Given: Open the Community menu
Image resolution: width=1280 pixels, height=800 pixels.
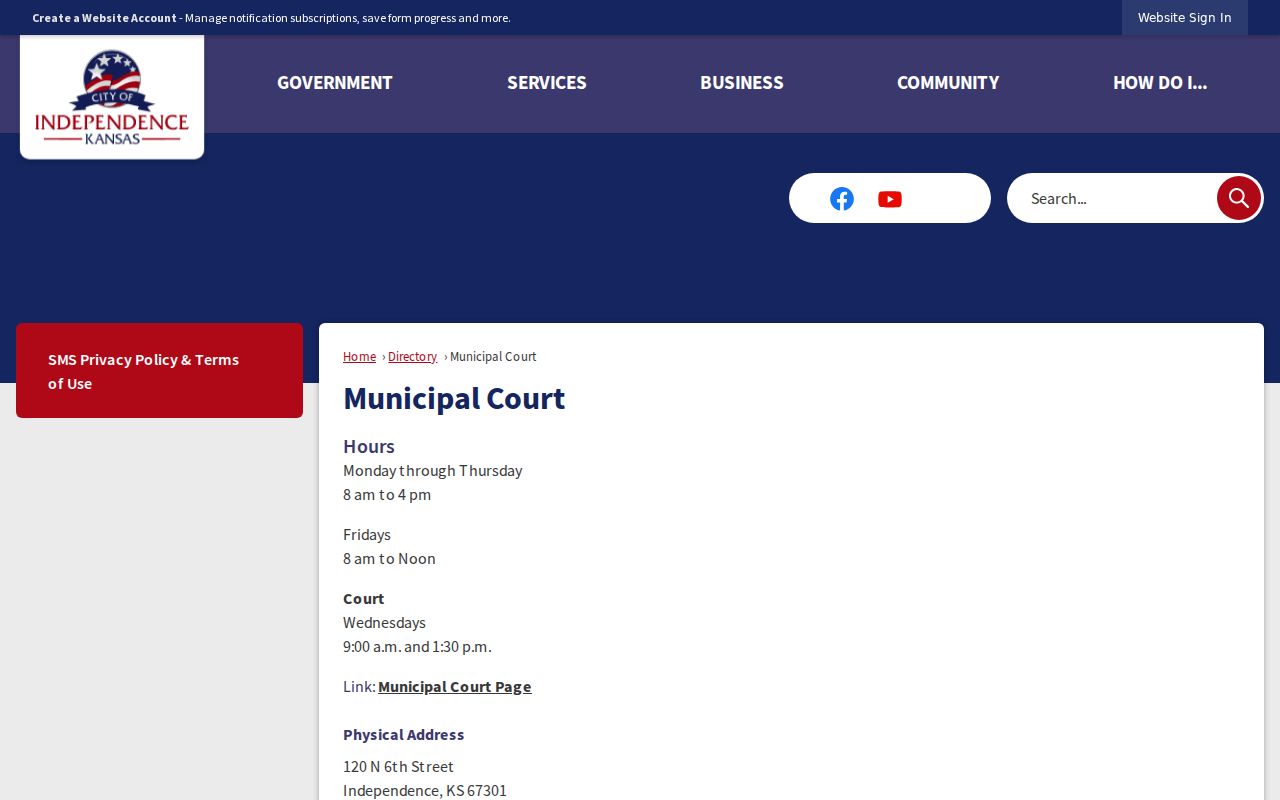Looking at the screenshot, I should tap(948, 83).
